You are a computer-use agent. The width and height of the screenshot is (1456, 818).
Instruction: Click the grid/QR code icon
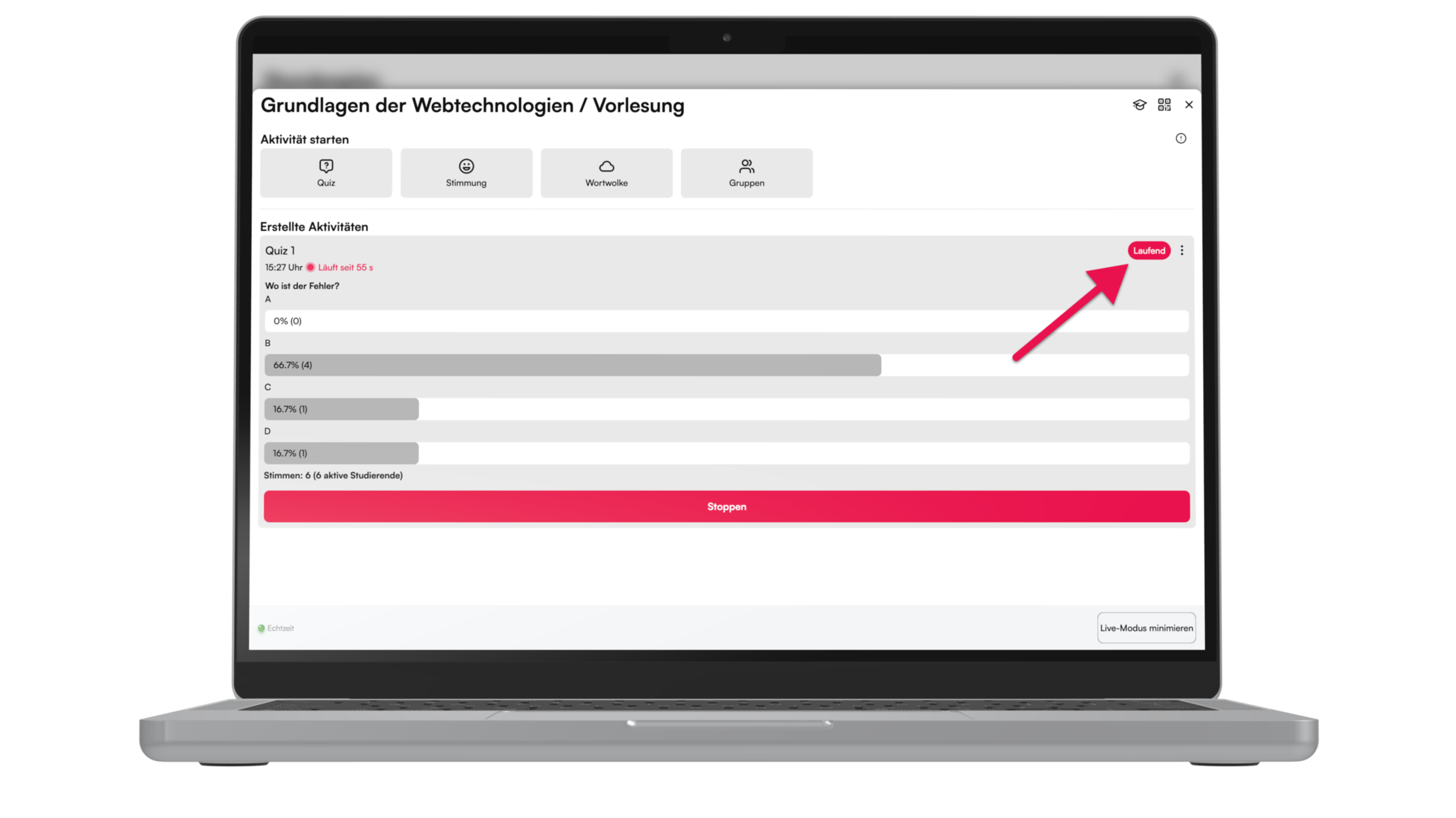[x=1164, y=104]
